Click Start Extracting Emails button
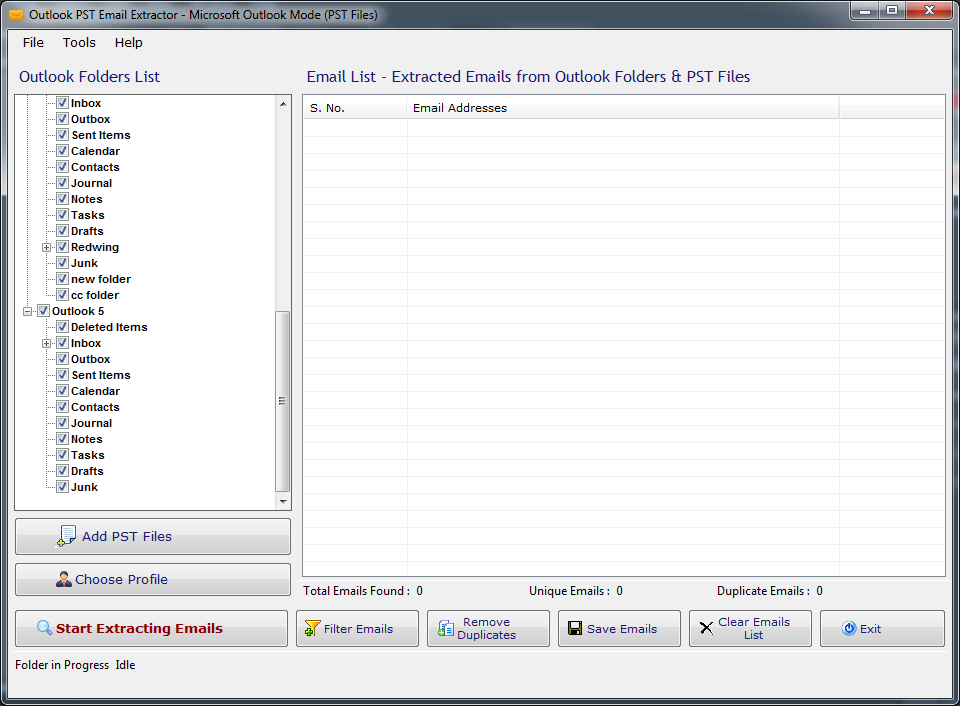The image size is (960, 706). click(x=151, y=628)
